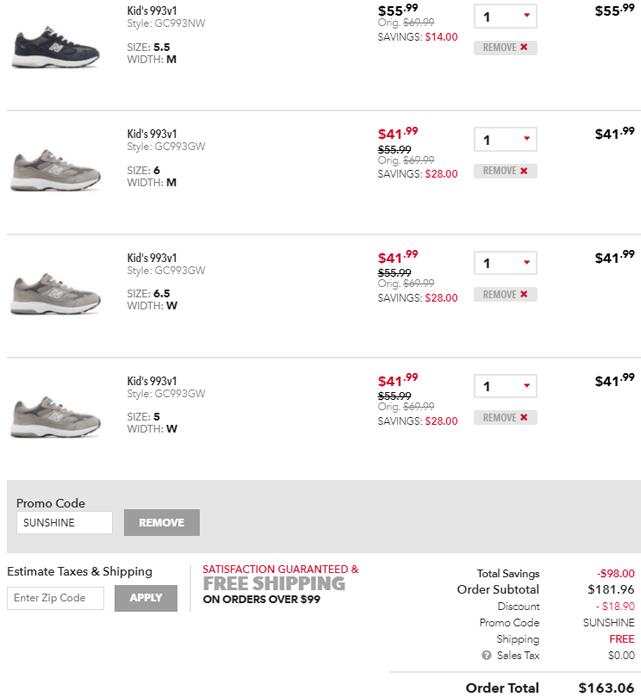
Task: Open Kid's 993v1 size 5 product link
Action: pos(152,381)
